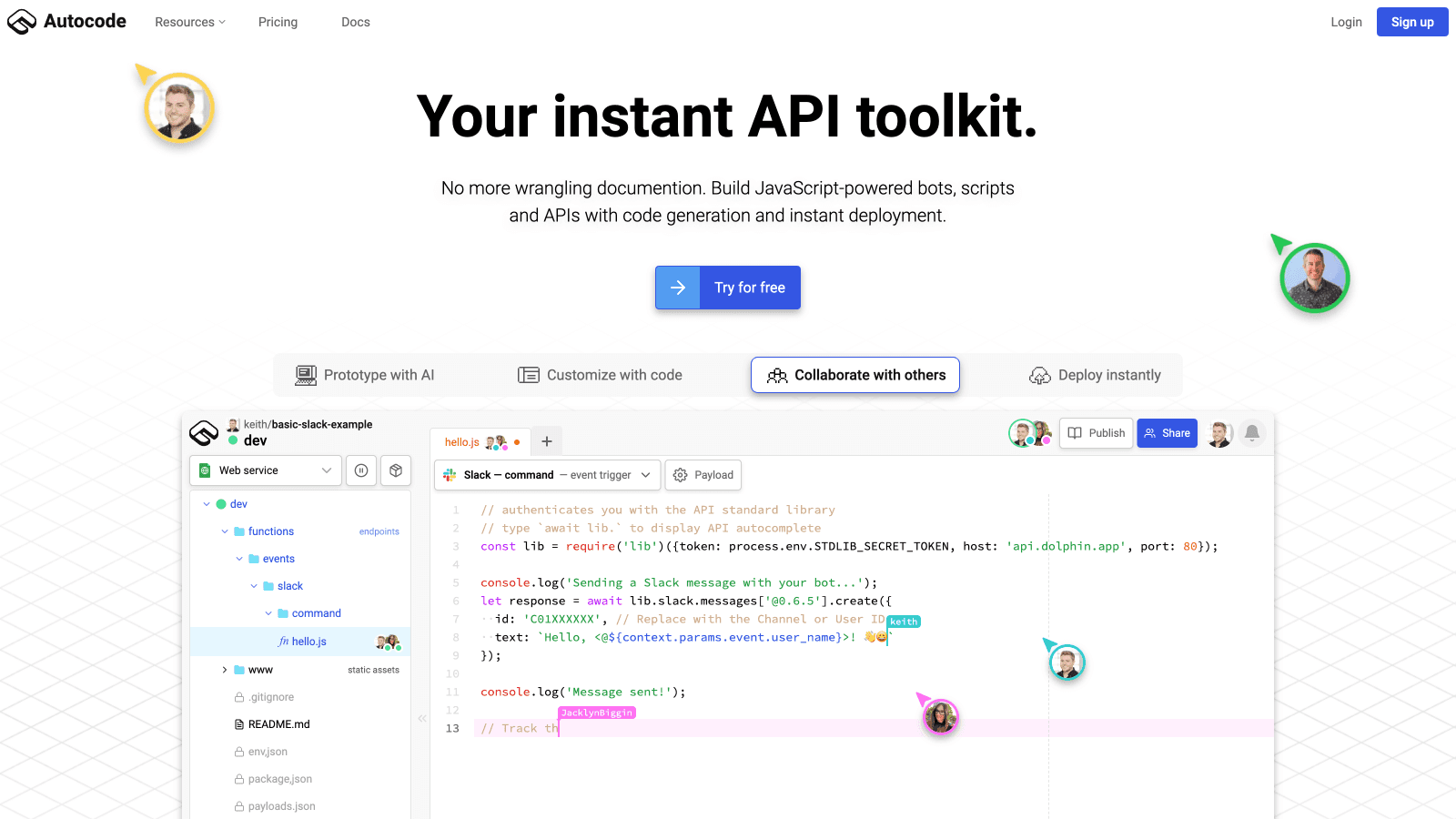The image size is (1456, 819).
Task: Click the JacklynBiggin cursor label
Action: point(597,713)
